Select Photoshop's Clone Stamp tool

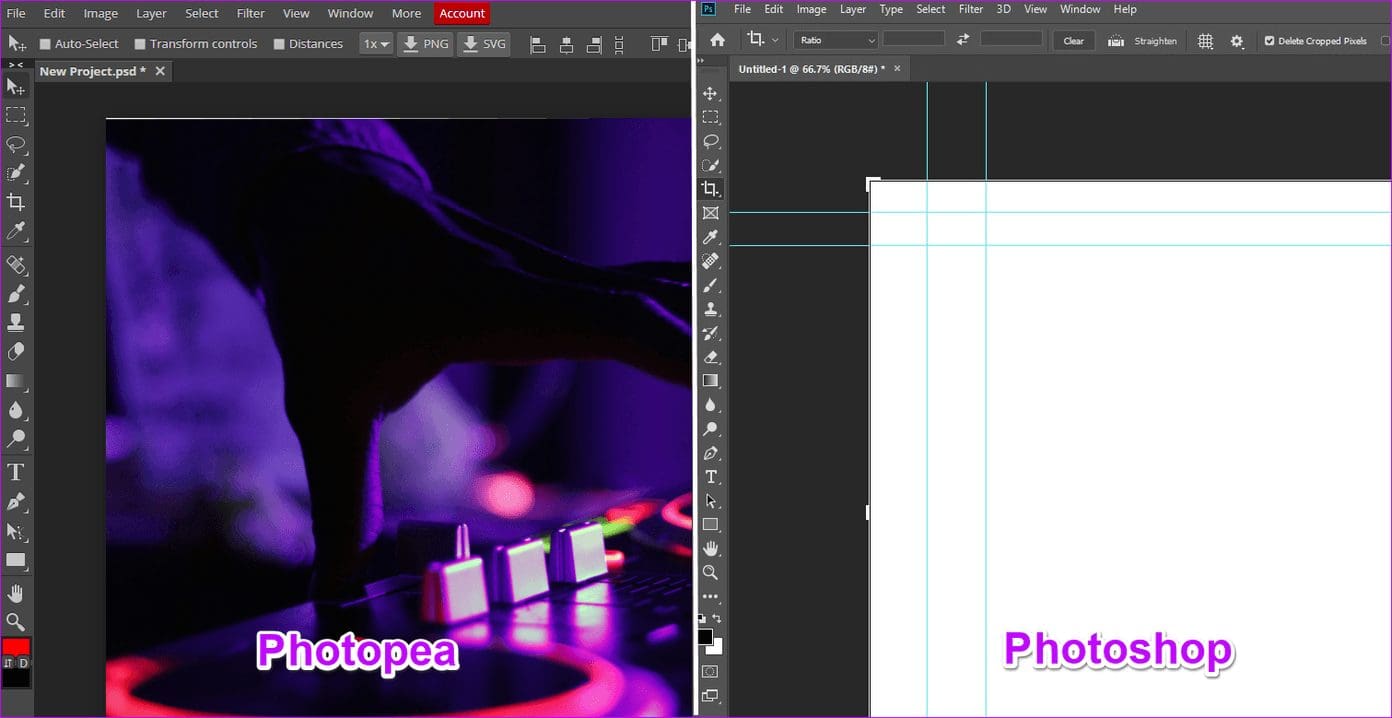click(710, 309)
